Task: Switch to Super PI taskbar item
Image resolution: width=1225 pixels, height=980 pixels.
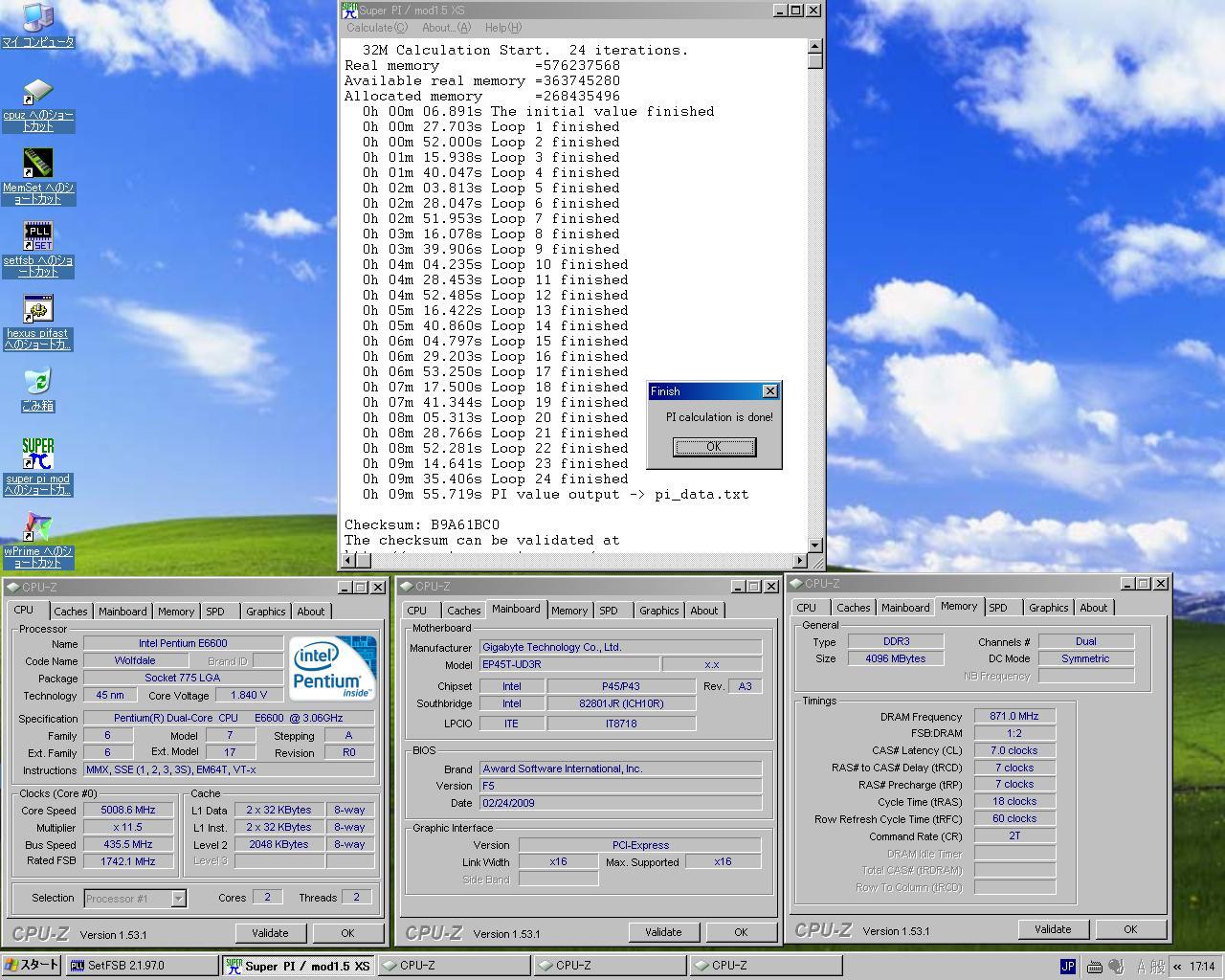Action: [298, 966]
